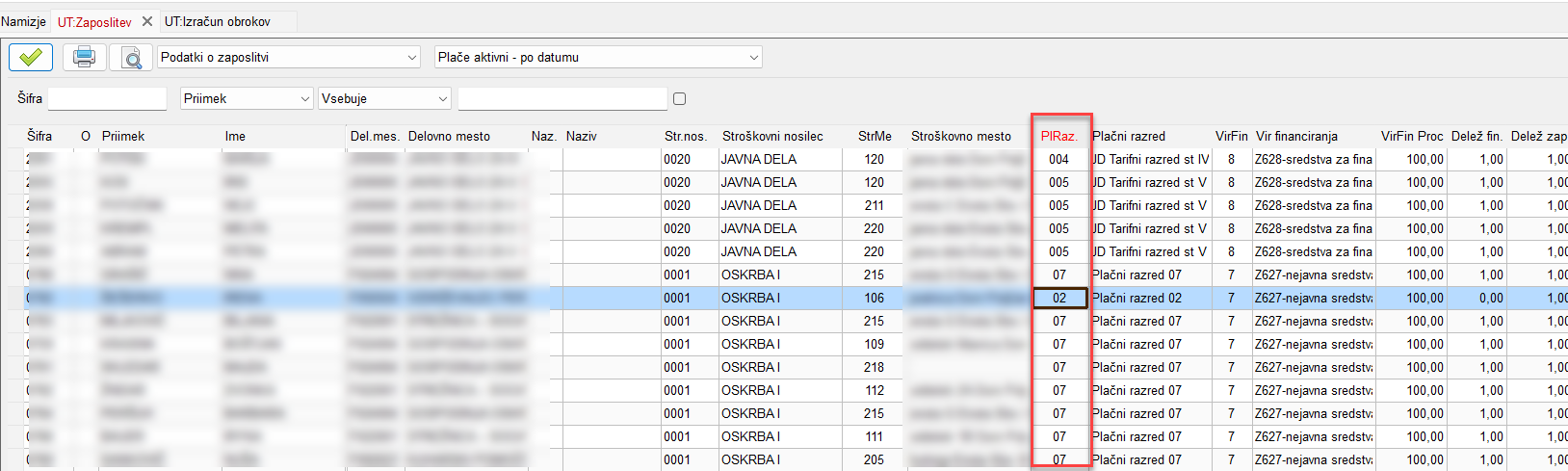Click the Šifra input field
This screenshot has width=1568, height=471.
(x=107, y=98)
